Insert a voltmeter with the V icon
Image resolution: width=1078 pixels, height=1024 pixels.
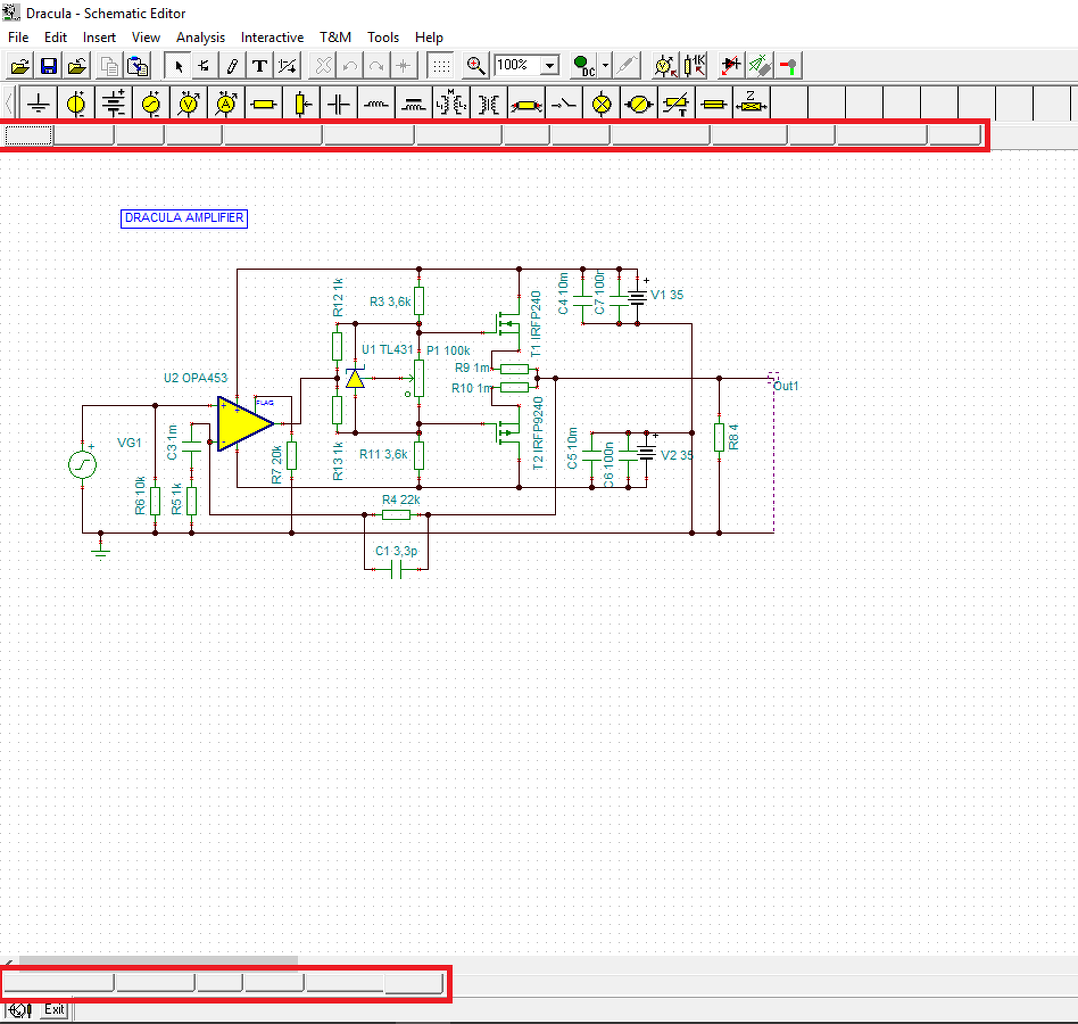pos(188,104)
